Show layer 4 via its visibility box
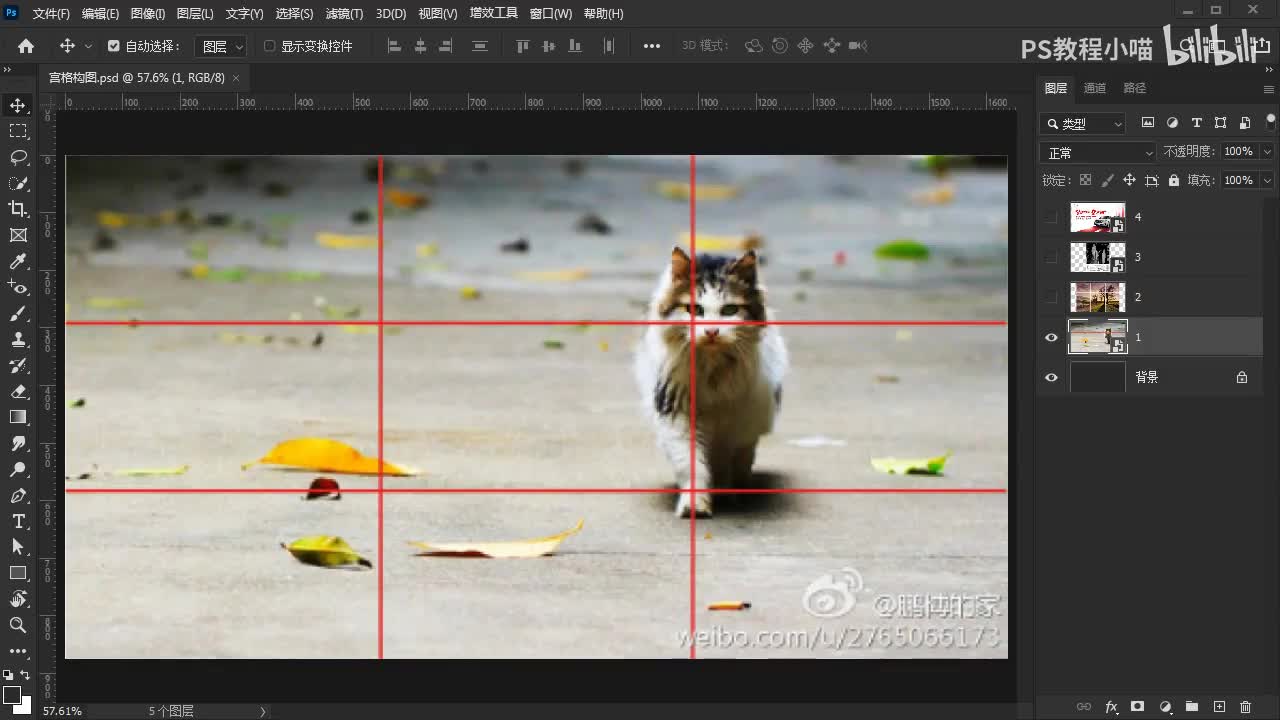This screenshot has width=1280, height=720. 1051,217
